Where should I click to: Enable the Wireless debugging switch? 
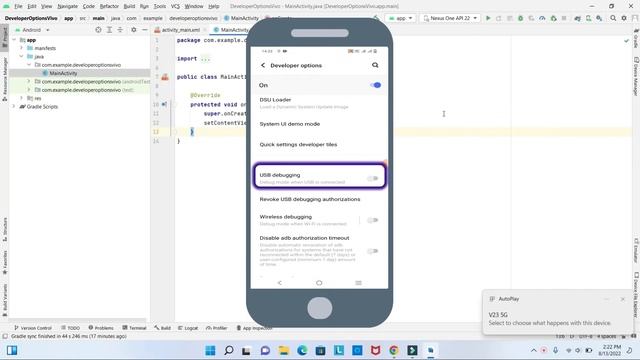(372, 220)
